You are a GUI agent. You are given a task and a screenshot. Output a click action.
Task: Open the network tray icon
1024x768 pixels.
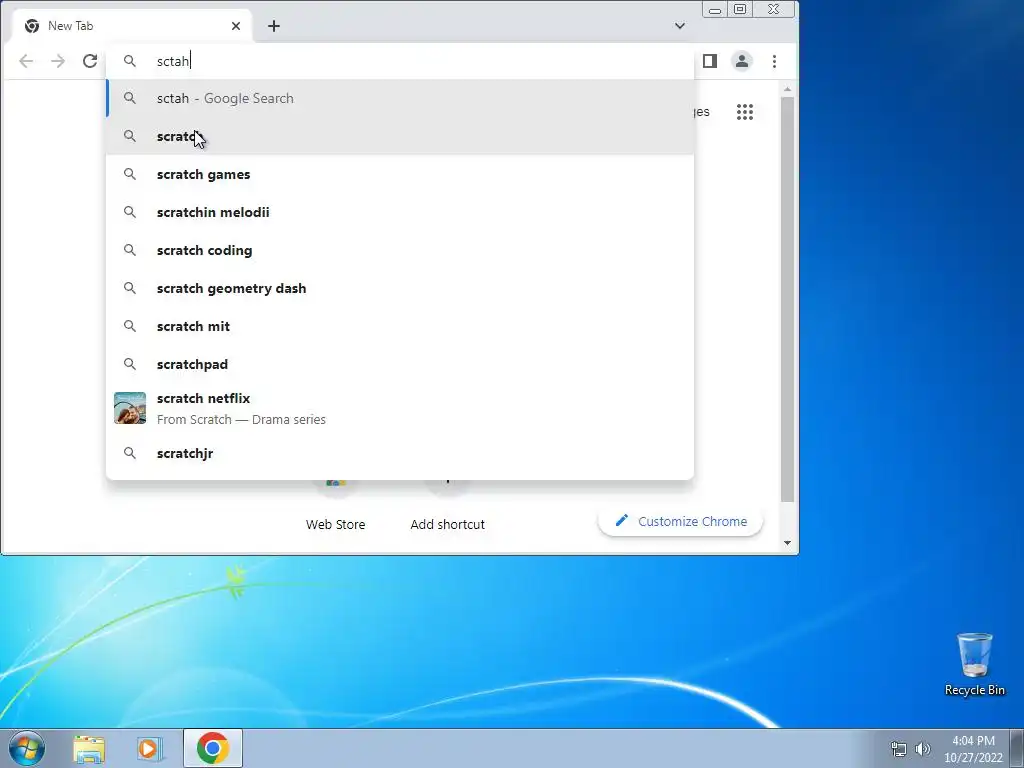click(x=899, y=749)
